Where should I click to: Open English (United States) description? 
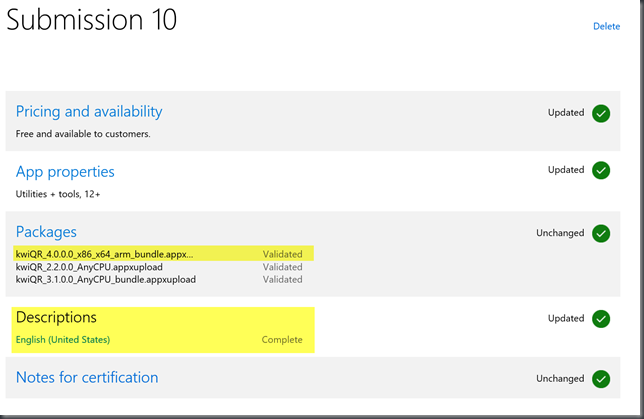click(63, 340)
